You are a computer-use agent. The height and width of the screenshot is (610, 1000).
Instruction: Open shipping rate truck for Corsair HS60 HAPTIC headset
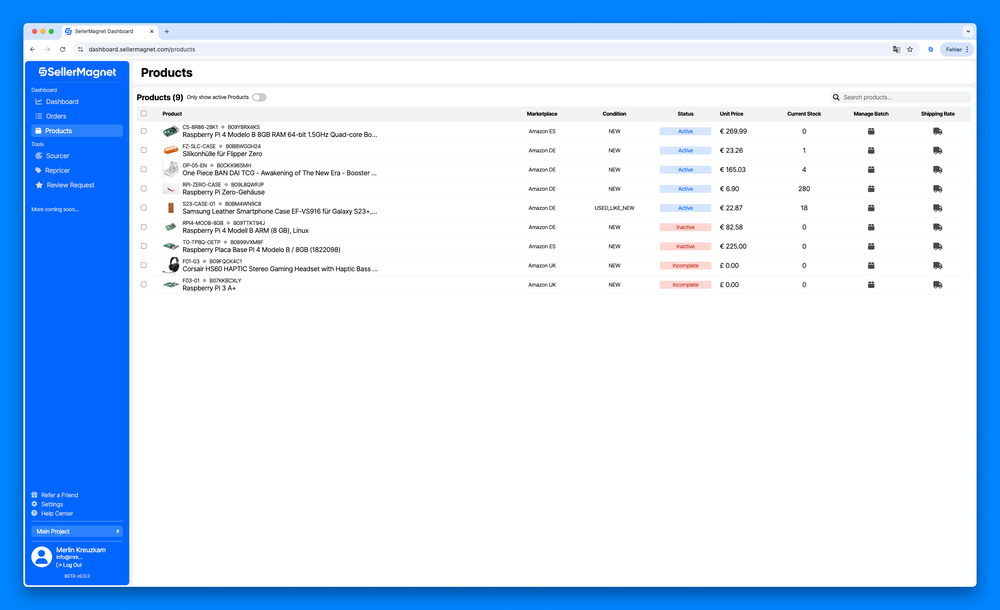(938, 265)
